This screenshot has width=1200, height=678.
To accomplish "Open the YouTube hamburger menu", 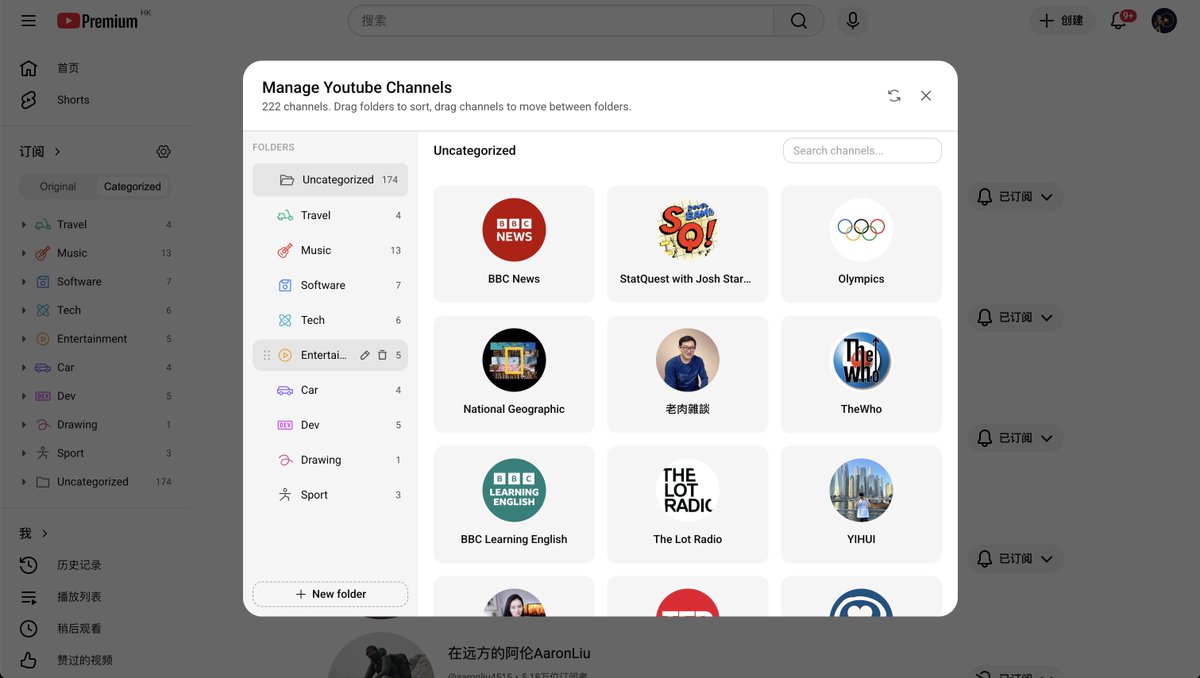I will [x=28, y=21].
